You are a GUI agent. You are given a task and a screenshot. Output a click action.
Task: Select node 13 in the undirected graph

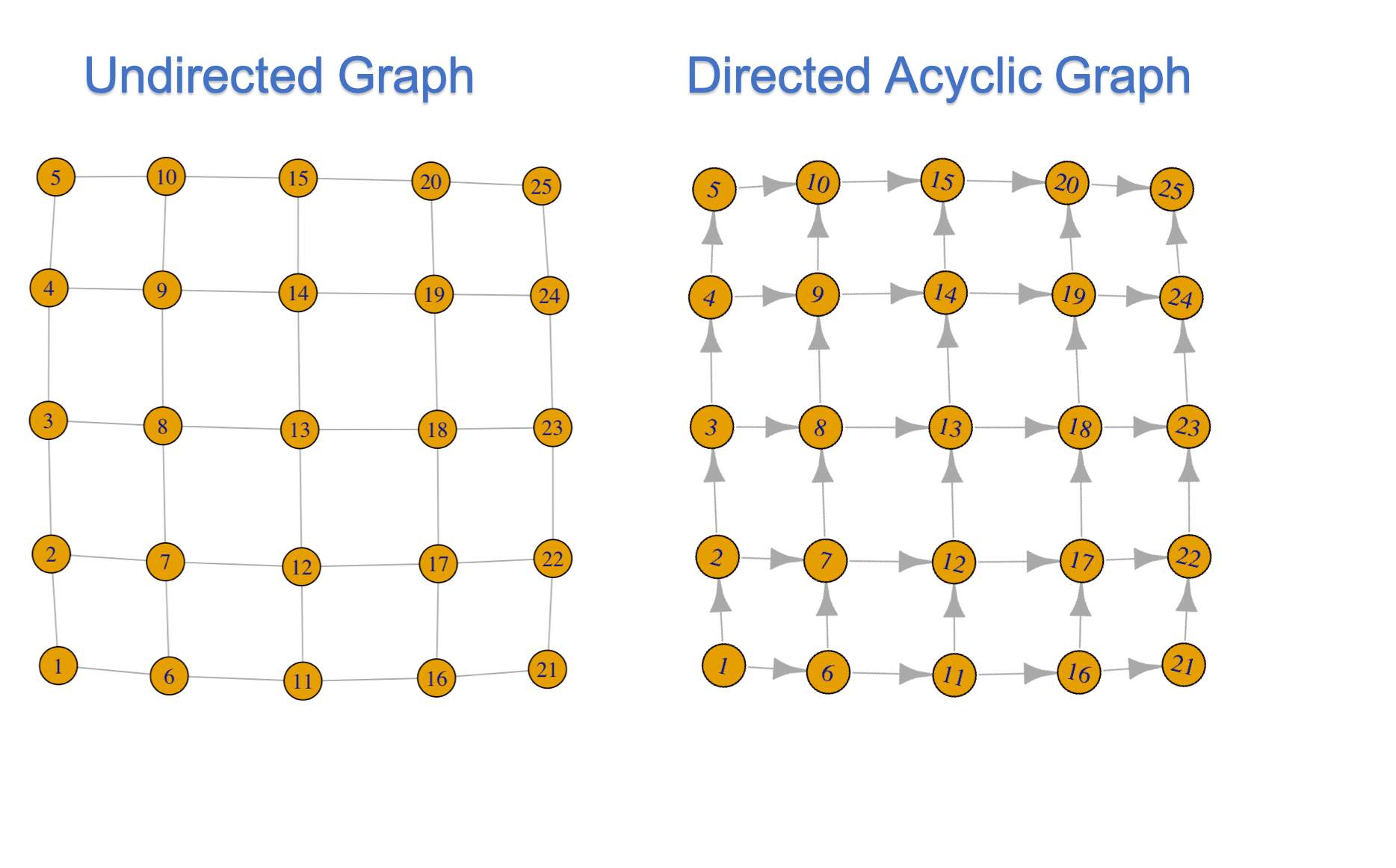[300, 430]
